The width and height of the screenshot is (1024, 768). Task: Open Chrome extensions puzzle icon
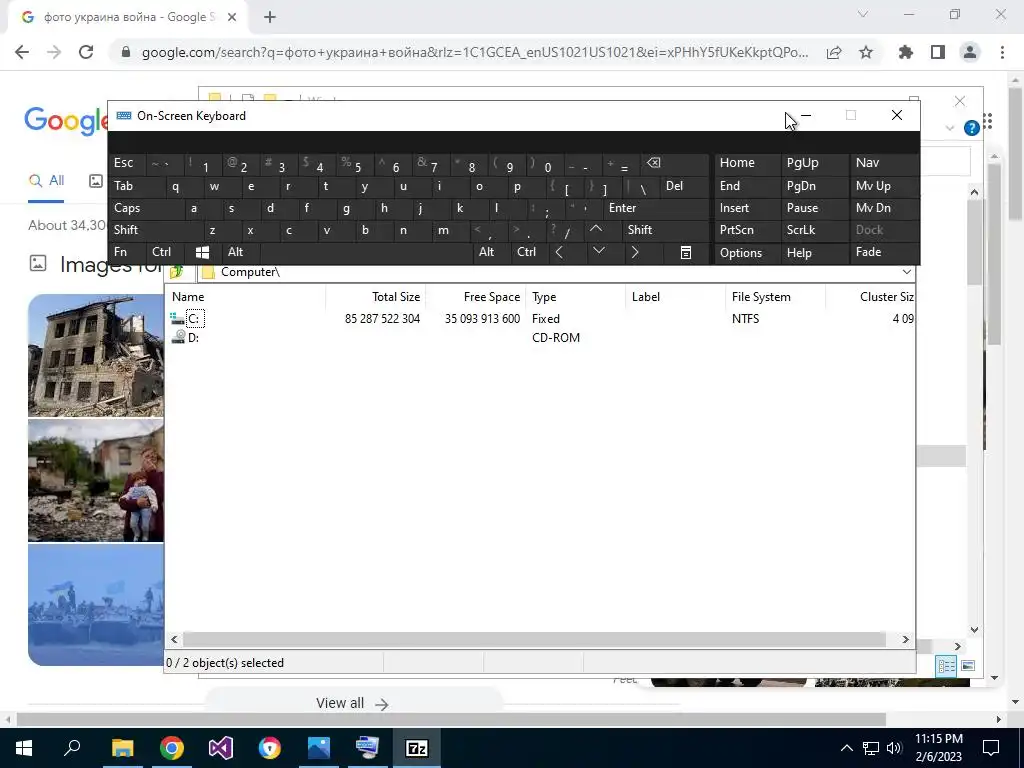point(906,52)
